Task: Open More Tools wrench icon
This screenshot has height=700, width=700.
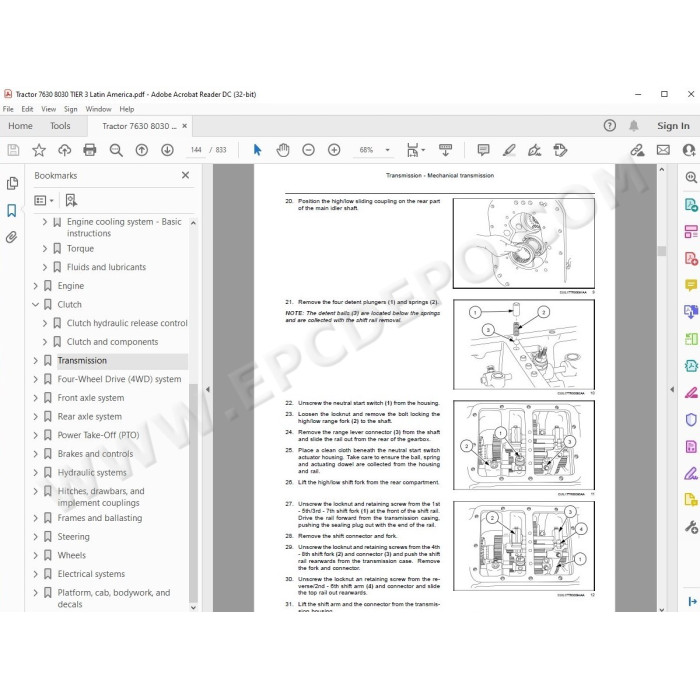Action: coord(691,527)
